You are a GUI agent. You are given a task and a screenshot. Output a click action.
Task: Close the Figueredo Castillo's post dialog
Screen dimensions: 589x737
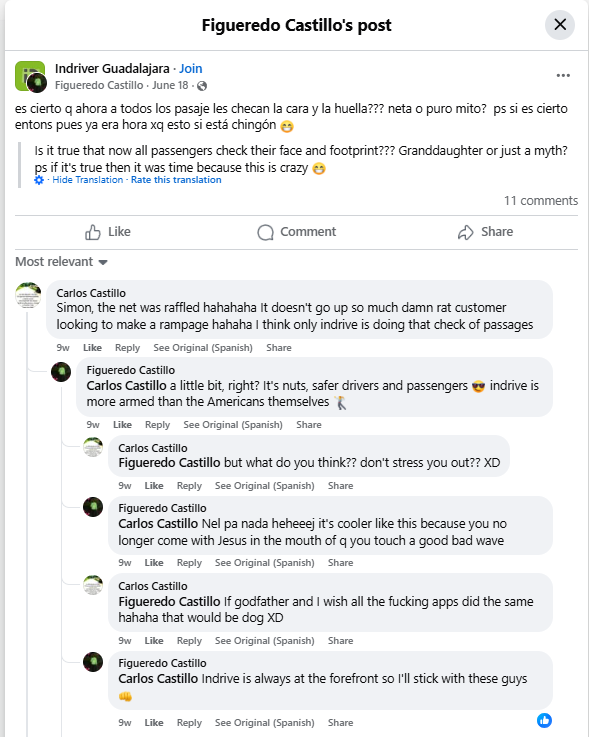[559, 24]
